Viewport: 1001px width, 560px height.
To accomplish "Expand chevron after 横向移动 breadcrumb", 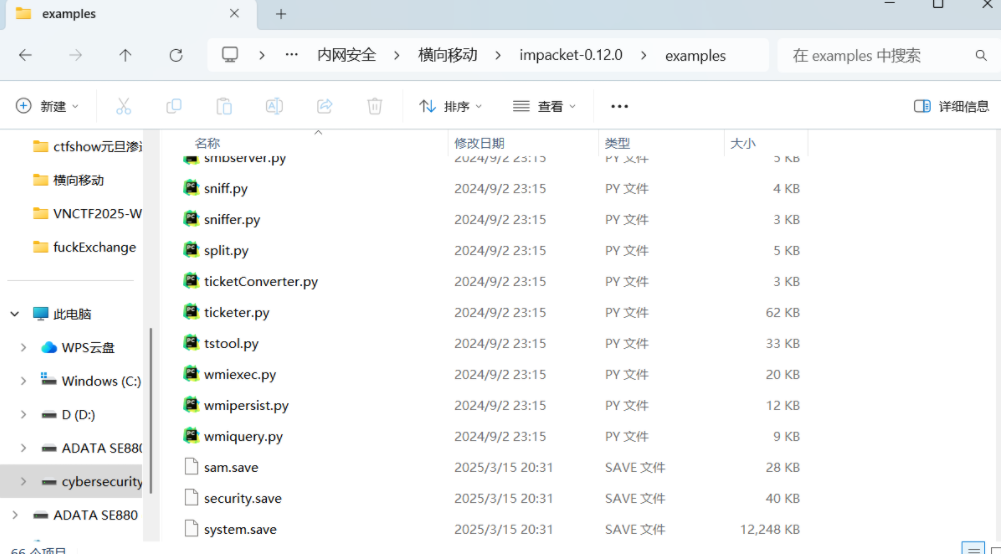I will 498,56.
